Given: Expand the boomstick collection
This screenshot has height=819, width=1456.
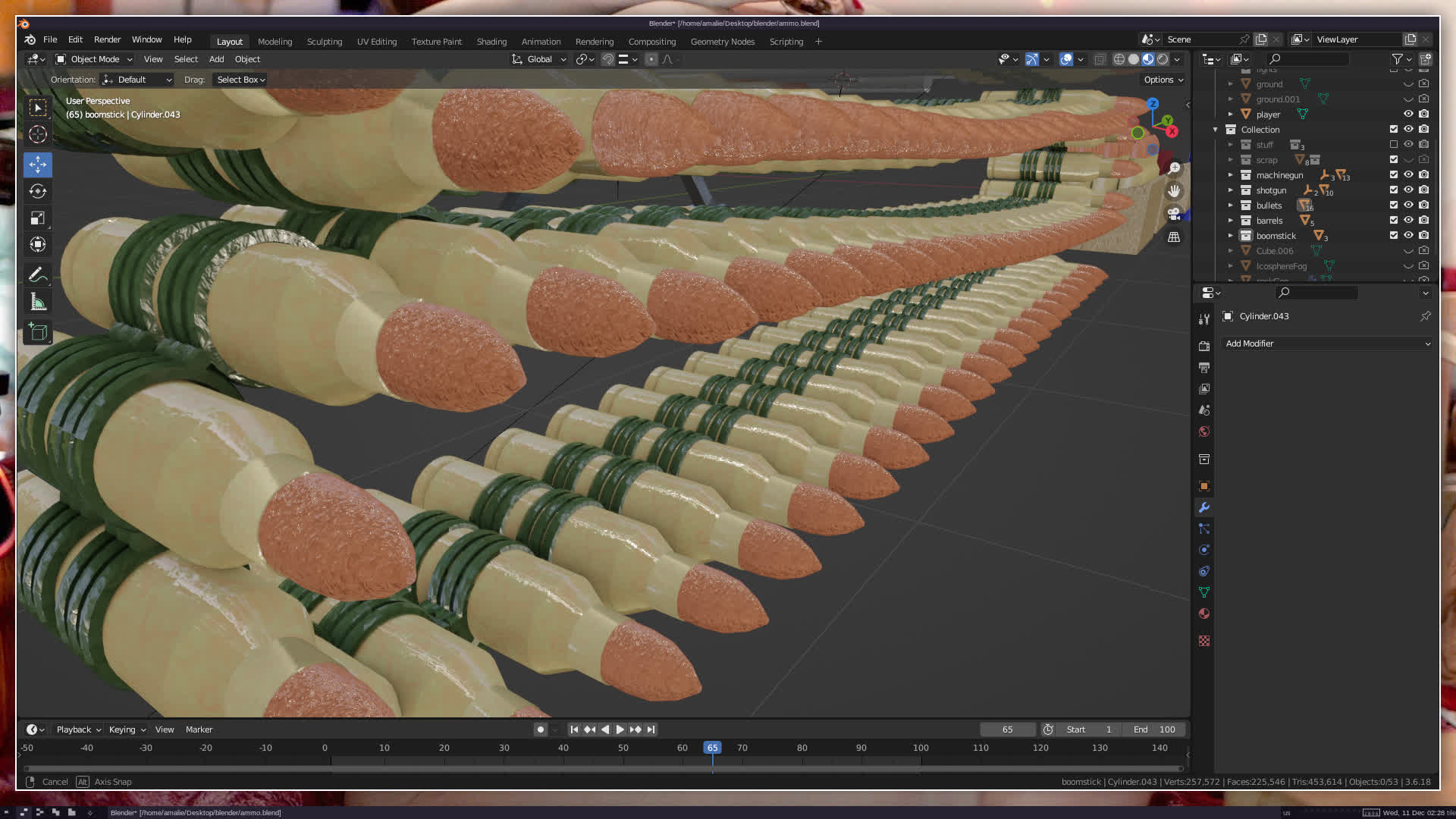Looking at the screenshot, I should (x=1230, y=236).
